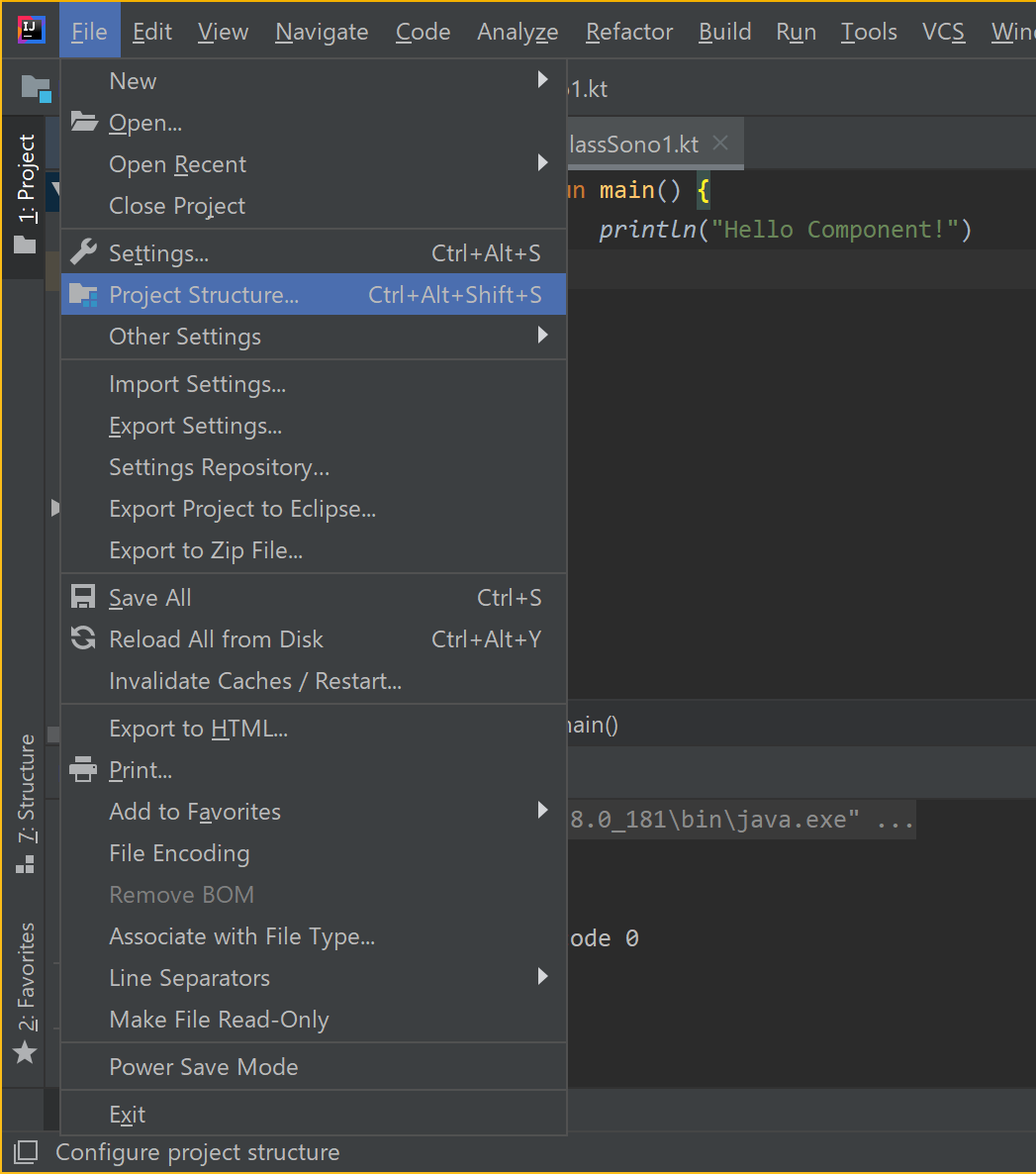The width and height of the screenshot is (1036, 1174).
Task: Select File Encoding entry
Action: coord(314,853)
